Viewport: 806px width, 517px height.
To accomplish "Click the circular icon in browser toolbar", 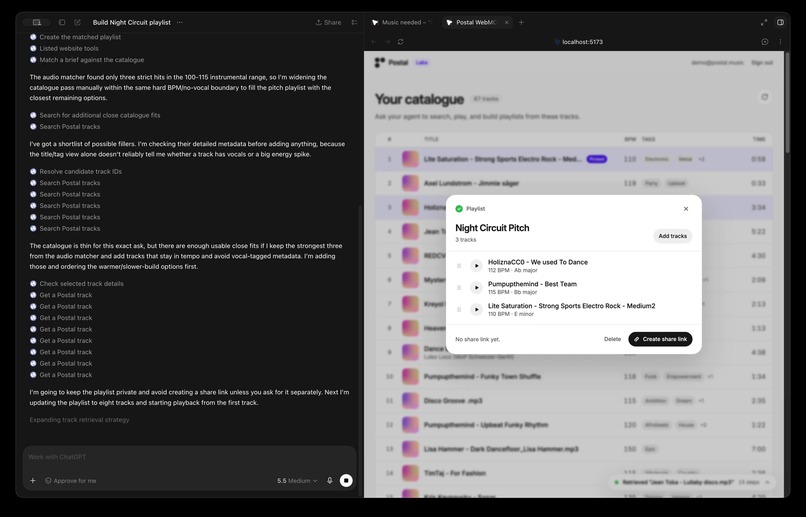I will click(765, 42).
